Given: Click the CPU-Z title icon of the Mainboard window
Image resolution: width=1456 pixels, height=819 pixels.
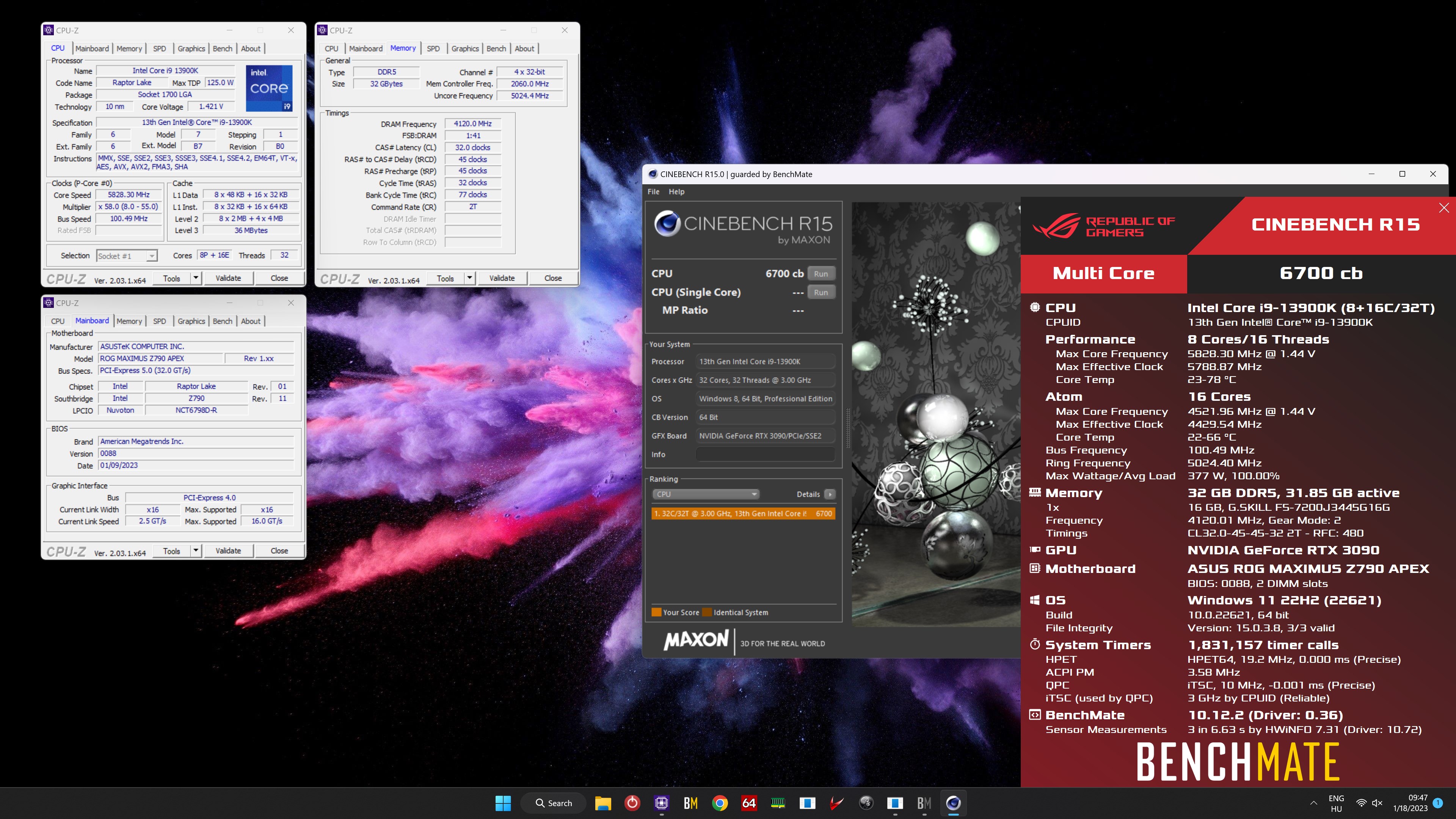Looking at the screenshot, I should (49, 303).
